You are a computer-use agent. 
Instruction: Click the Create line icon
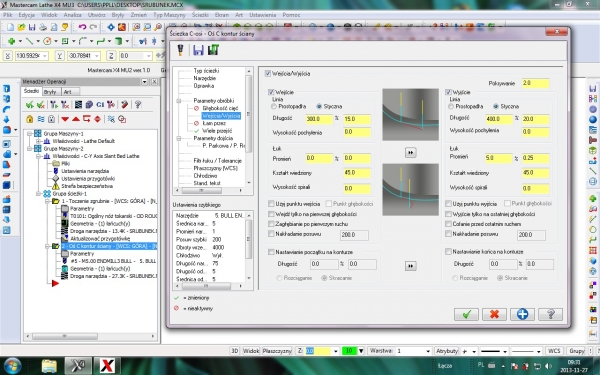[x=29, y=41]
